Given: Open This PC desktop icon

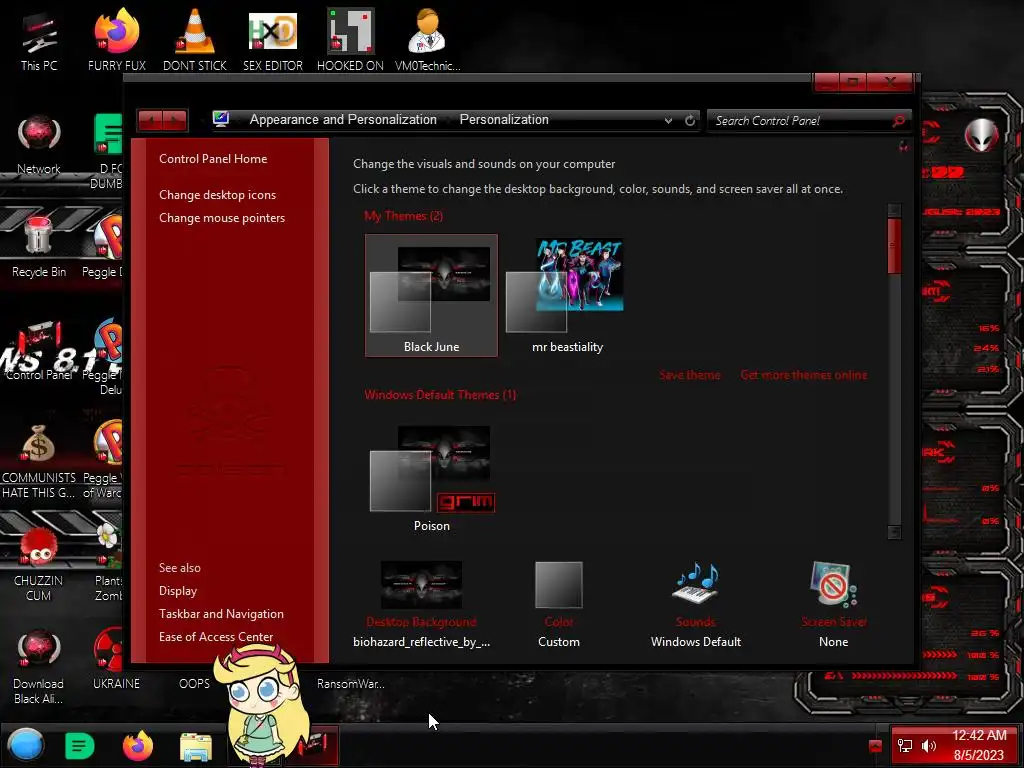Looking at the screenshot, I should 39,40.
